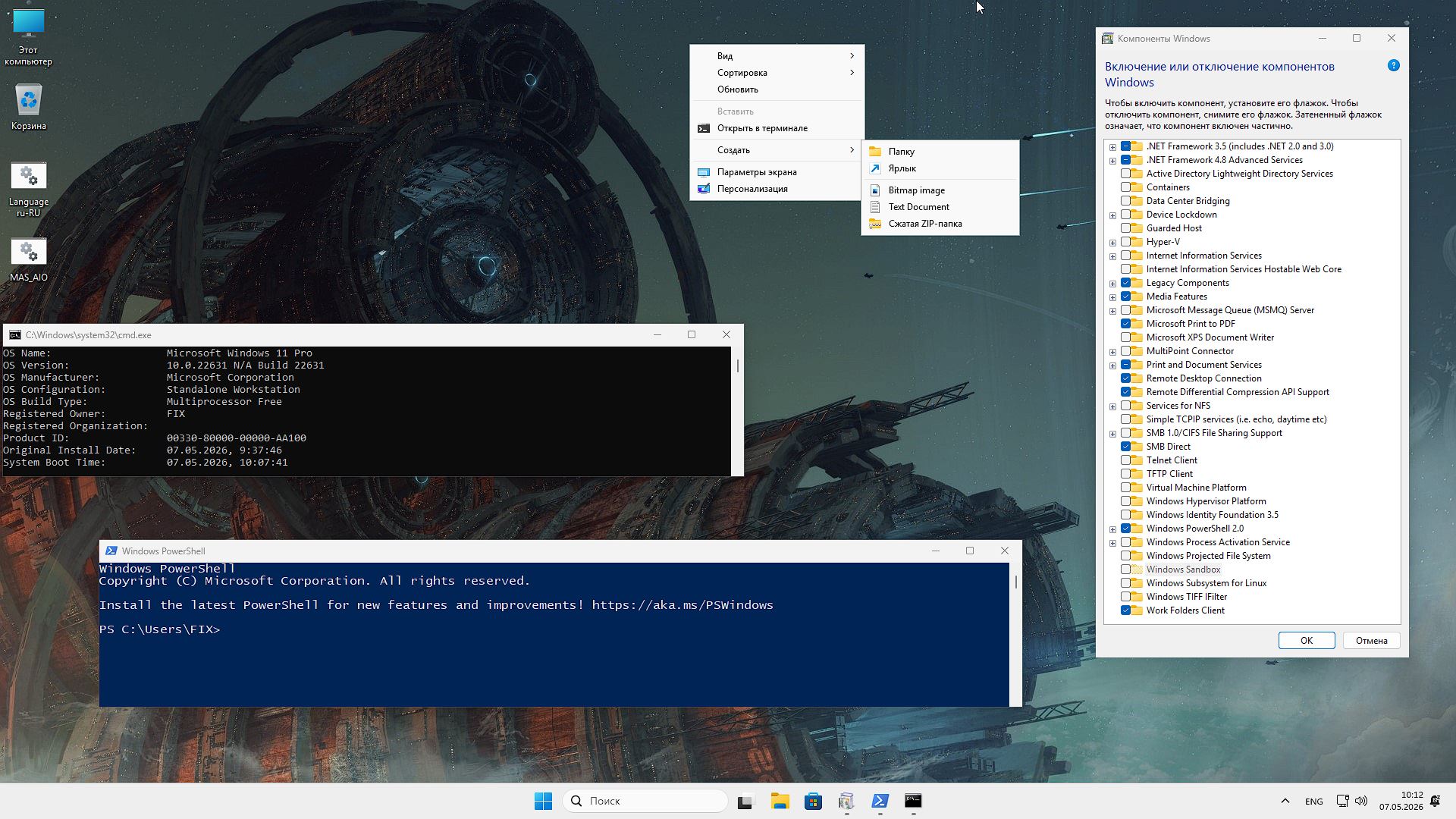Switch to PowerShell via its taskbar icon
Screen dimensions: 1456x819
point(880,801)
